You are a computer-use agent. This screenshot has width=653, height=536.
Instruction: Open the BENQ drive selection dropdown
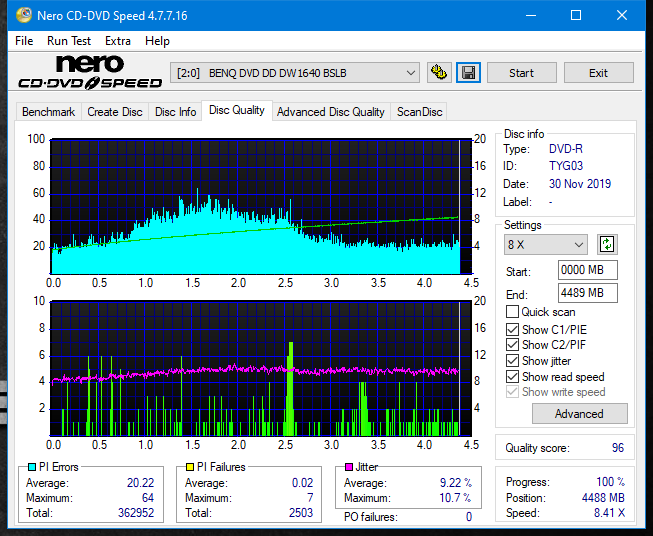pos(295,73)
